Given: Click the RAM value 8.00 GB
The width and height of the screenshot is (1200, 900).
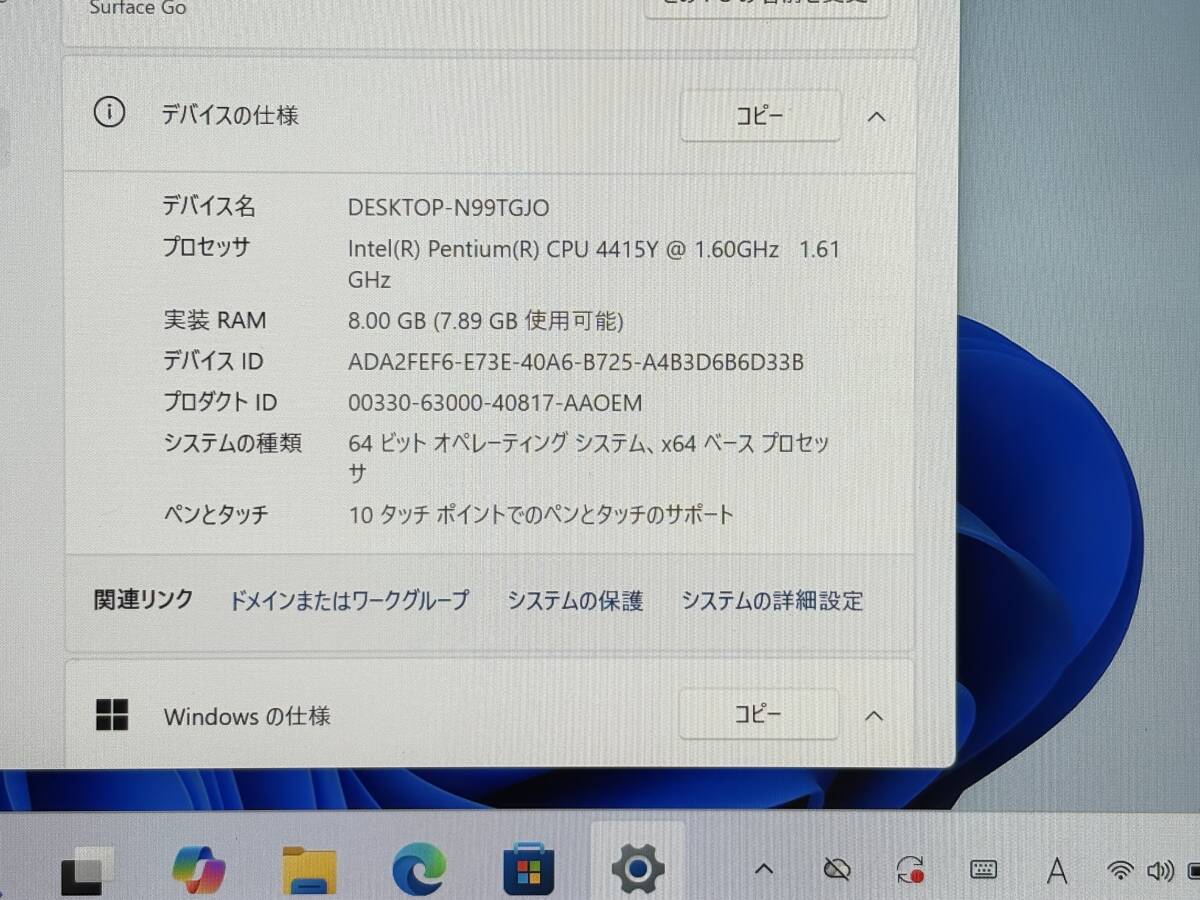Looking at the screenshot, I should [486, 321].
